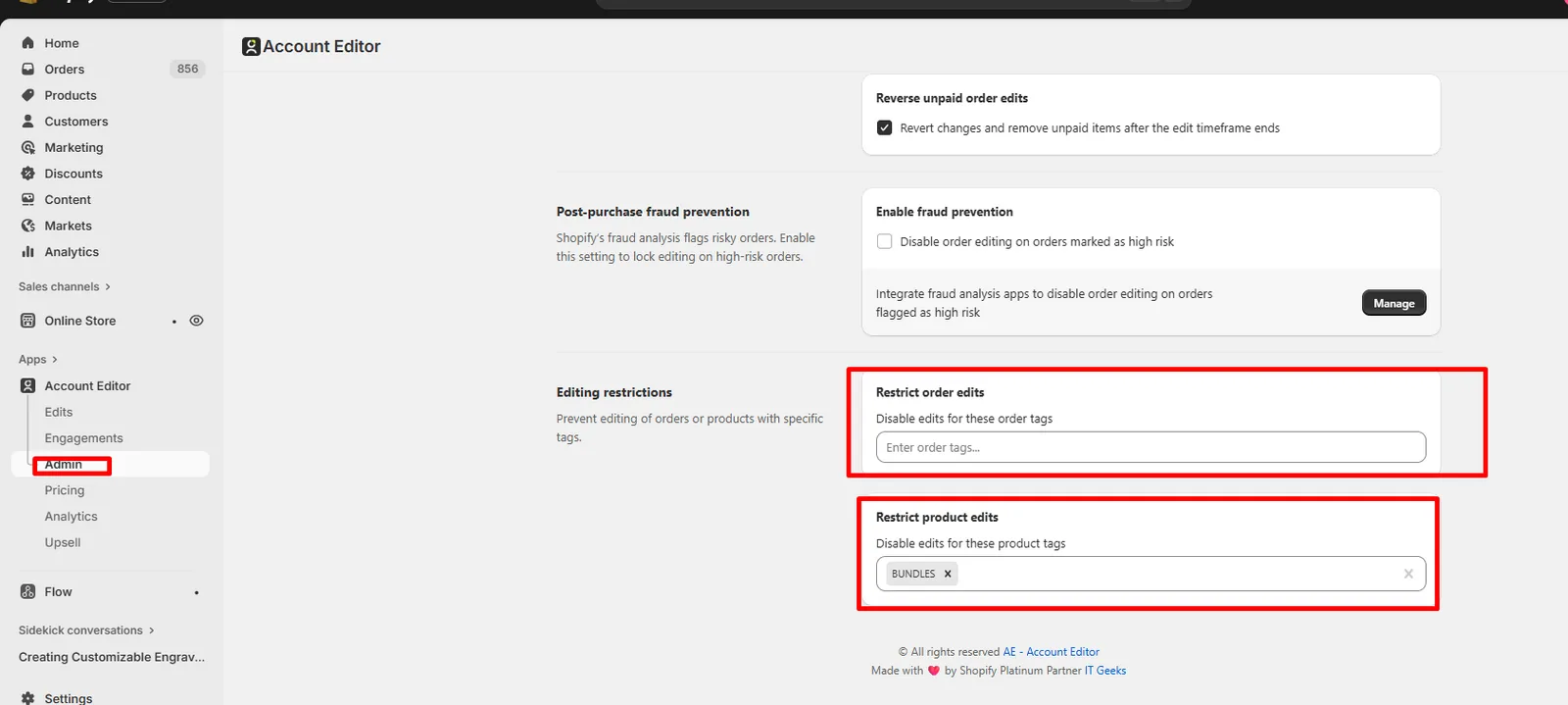Click the Customers person icon
This screenshot has height=705, width=1568.
pos(27,122)
